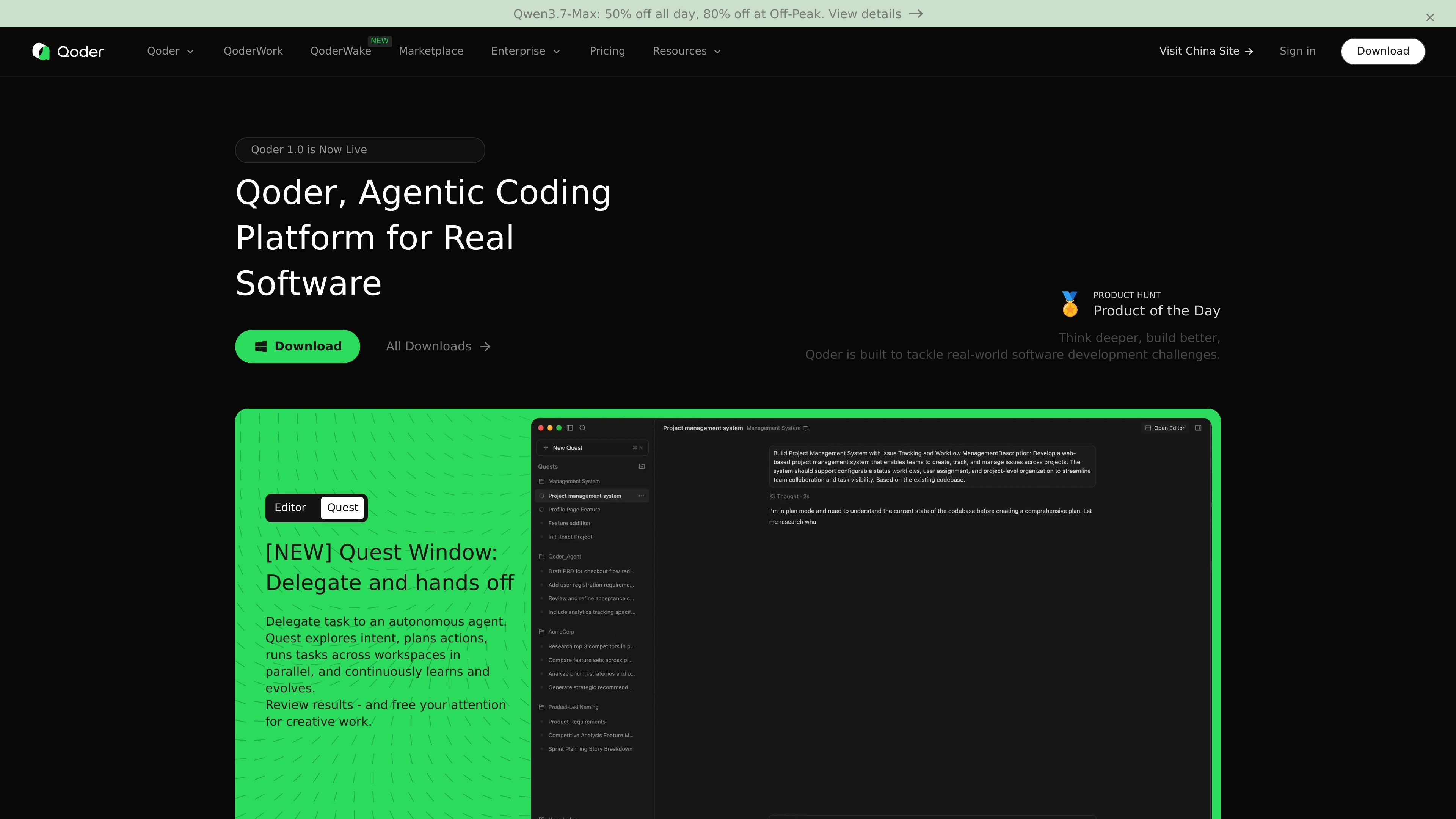Viewport: 1456px width, 819px height.
Task: Open Research top 3 competitors quest
Action: [592, 646]
